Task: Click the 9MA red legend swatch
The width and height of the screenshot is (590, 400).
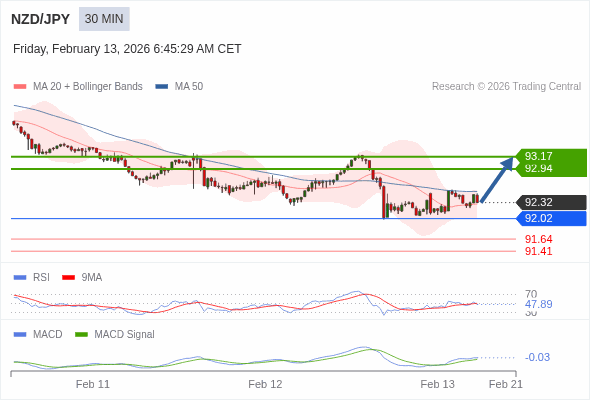Action: coord(68,278)
